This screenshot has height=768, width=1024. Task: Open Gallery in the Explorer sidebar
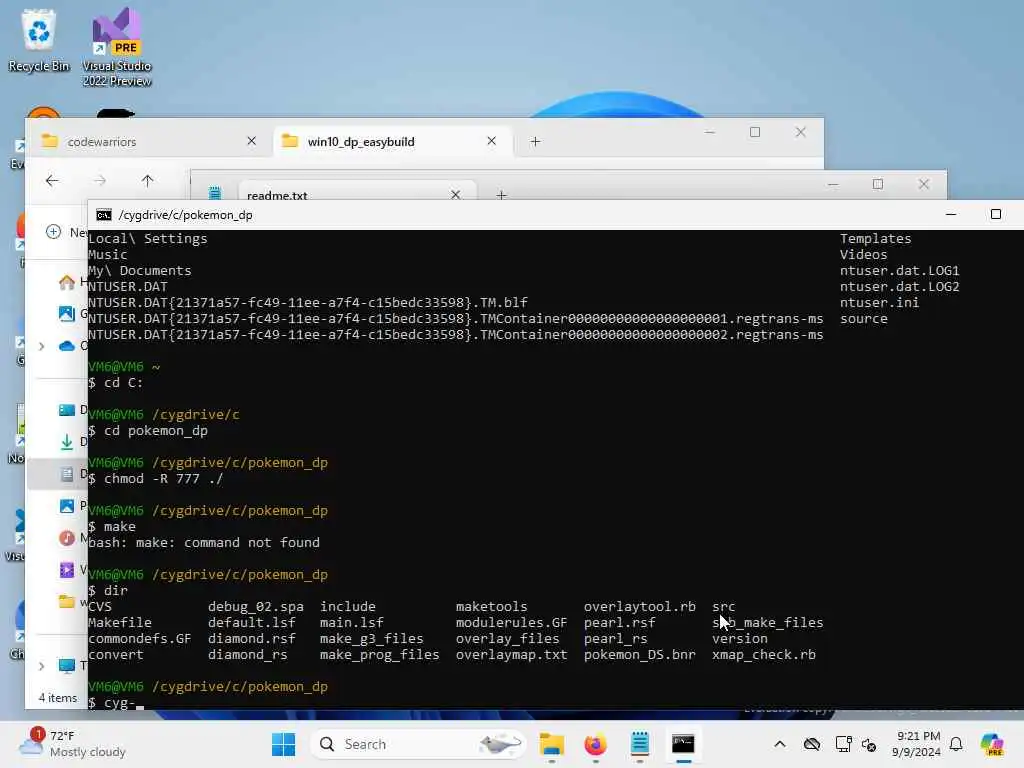pyautogui.click(x=67, y=313)
